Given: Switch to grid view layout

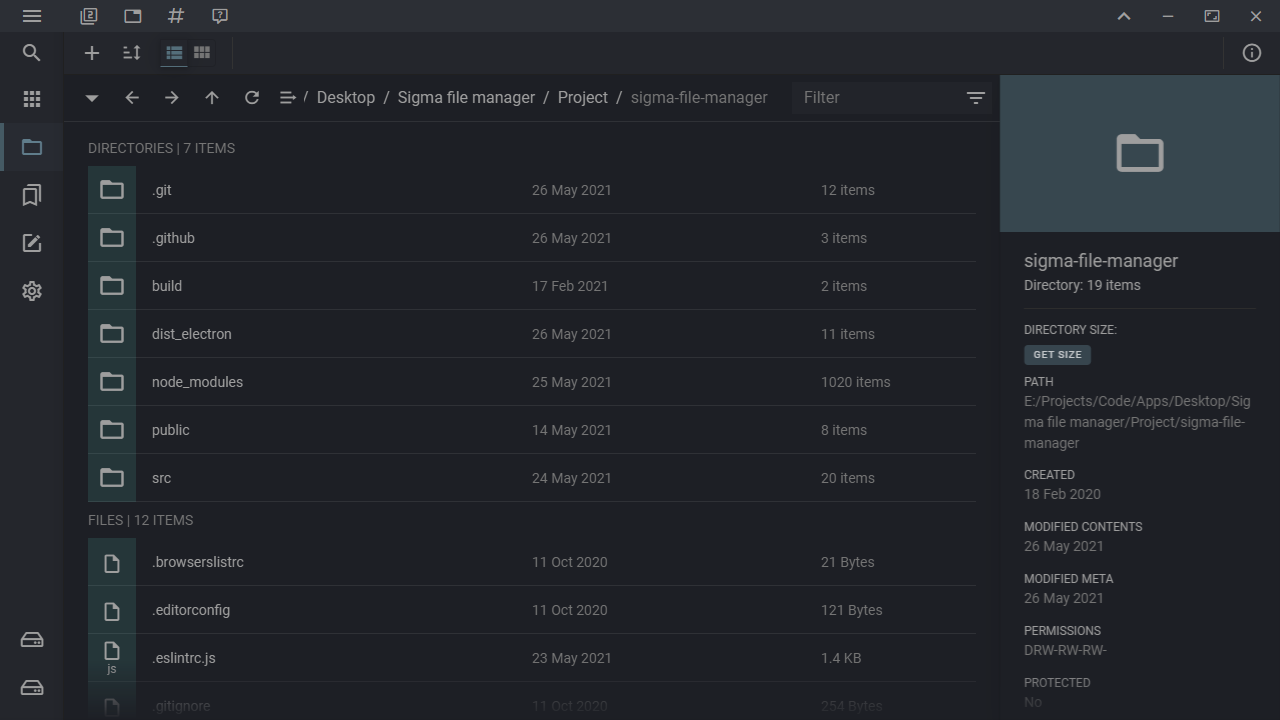Looking at the screenshot, I should 202,53.
